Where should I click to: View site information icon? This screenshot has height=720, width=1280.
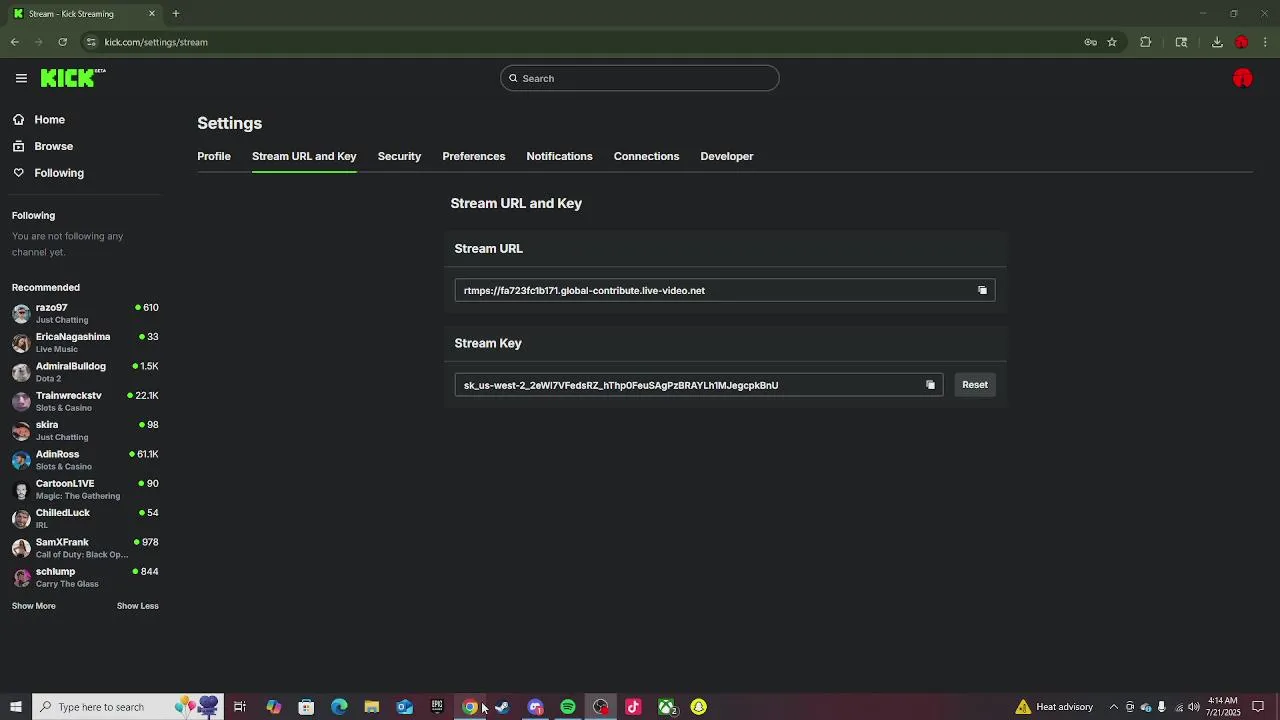pyautogui.click(x=91, y=42)
